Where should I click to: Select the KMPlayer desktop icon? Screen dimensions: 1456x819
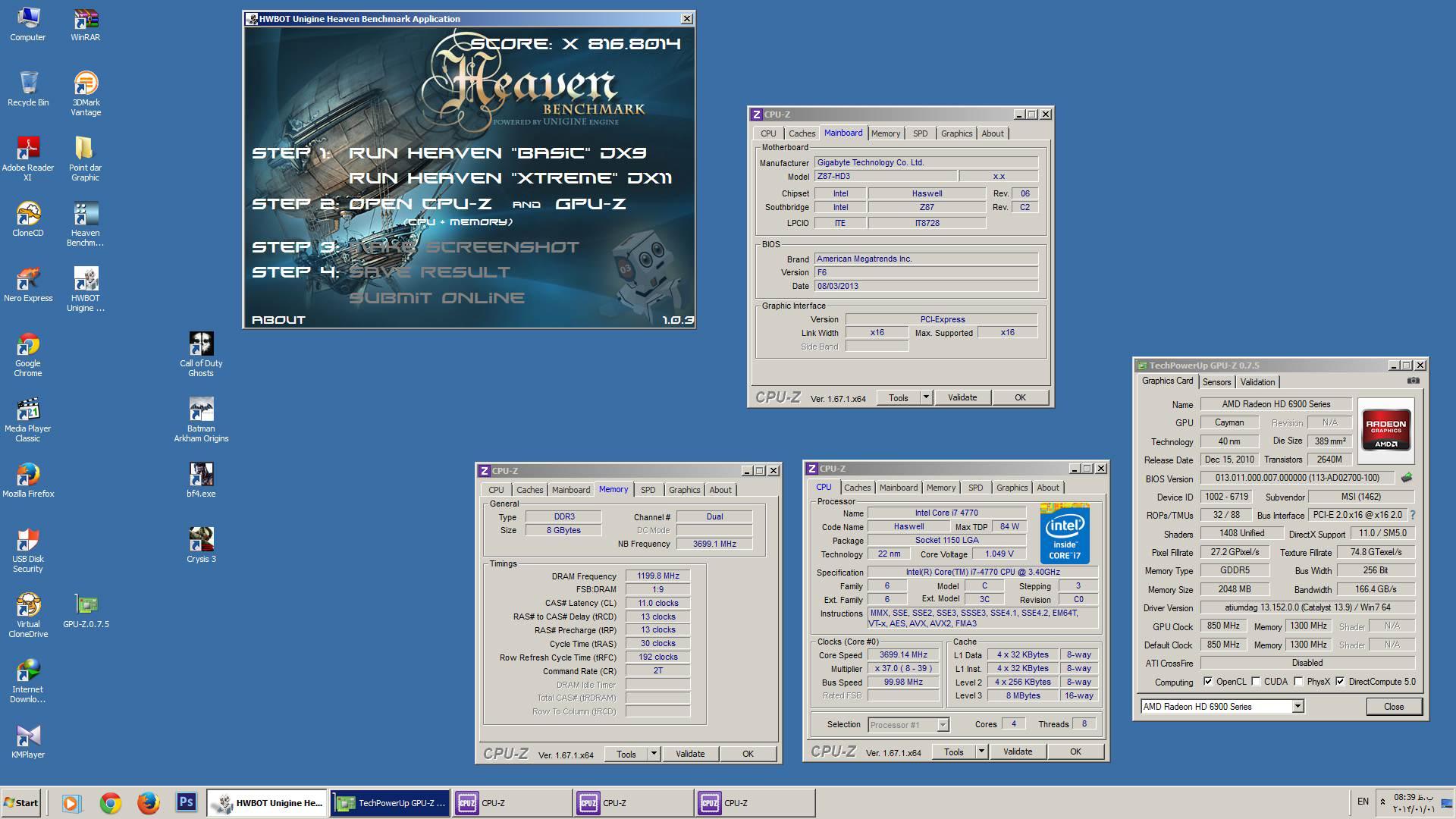28,741
